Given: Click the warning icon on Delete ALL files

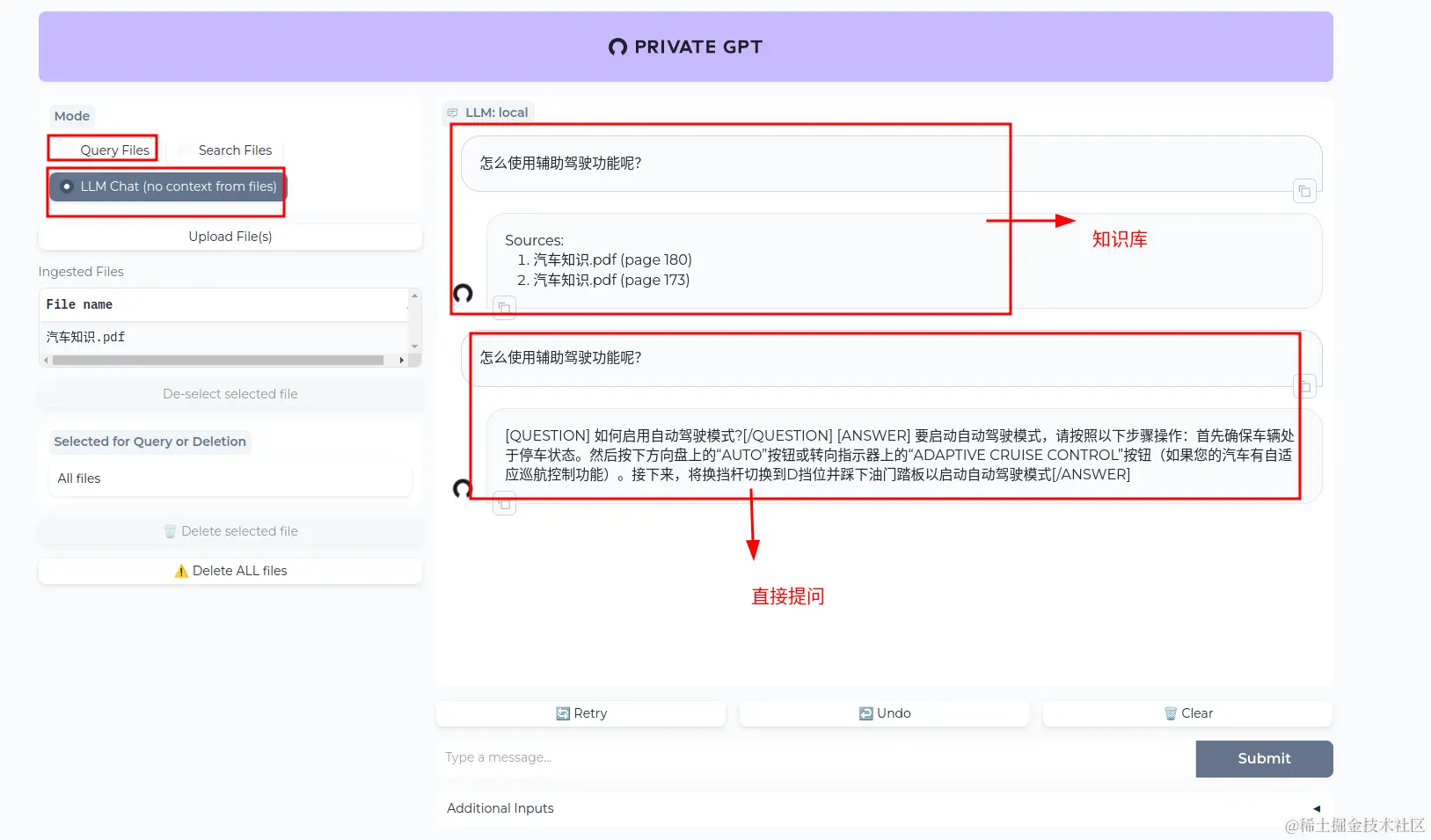Looking at the screenshot, I should pos(181,571).
